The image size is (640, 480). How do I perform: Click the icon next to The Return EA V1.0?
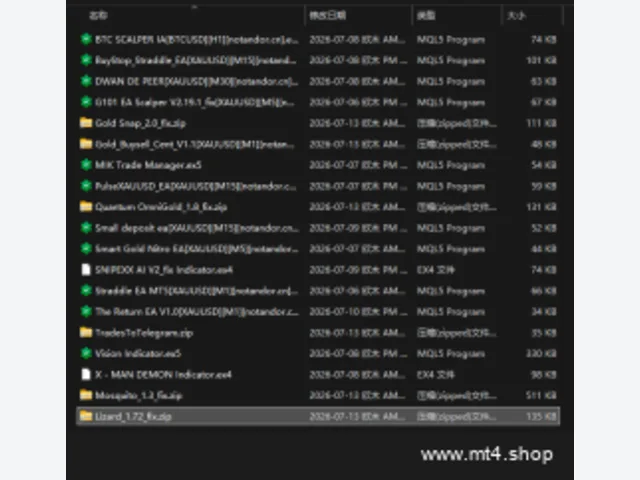(x=86, y=311)
